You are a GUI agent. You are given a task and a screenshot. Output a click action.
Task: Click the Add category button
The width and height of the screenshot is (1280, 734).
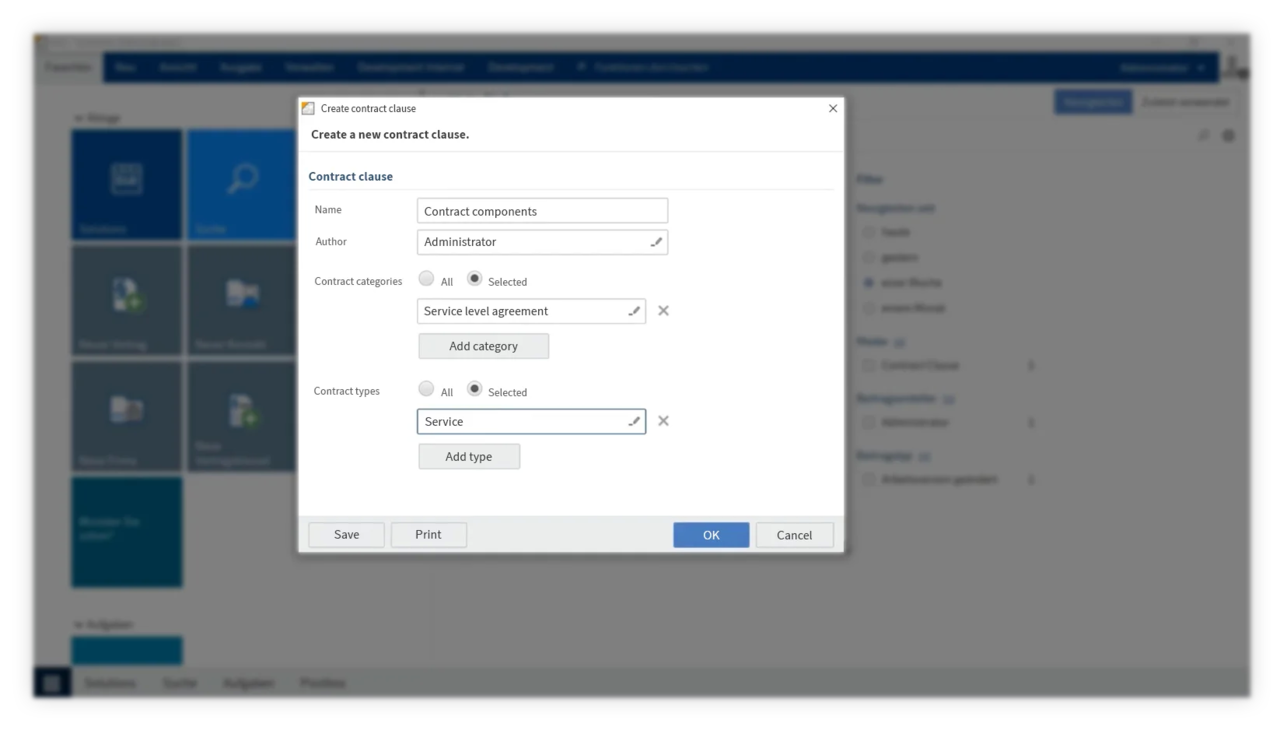click(484, 346)
